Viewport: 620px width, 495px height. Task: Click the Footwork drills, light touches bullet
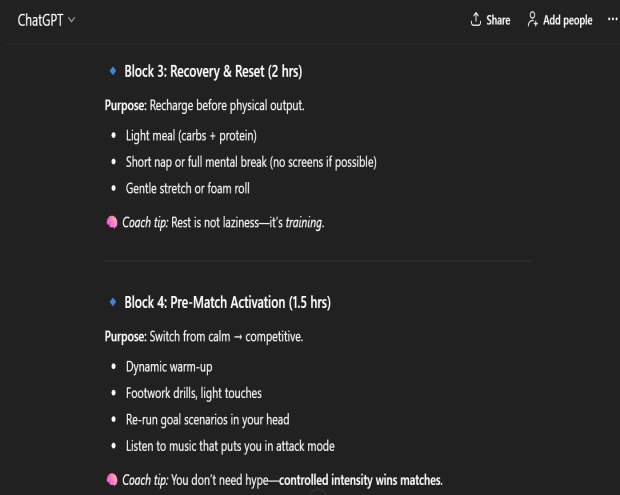click(x=193, y=392)
